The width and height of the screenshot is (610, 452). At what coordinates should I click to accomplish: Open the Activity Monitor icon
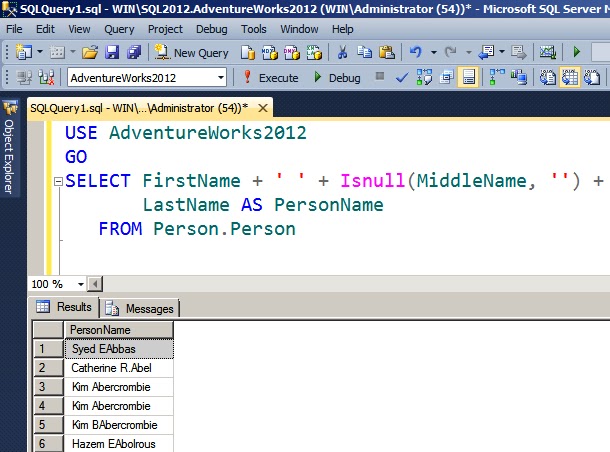(547, 52)
